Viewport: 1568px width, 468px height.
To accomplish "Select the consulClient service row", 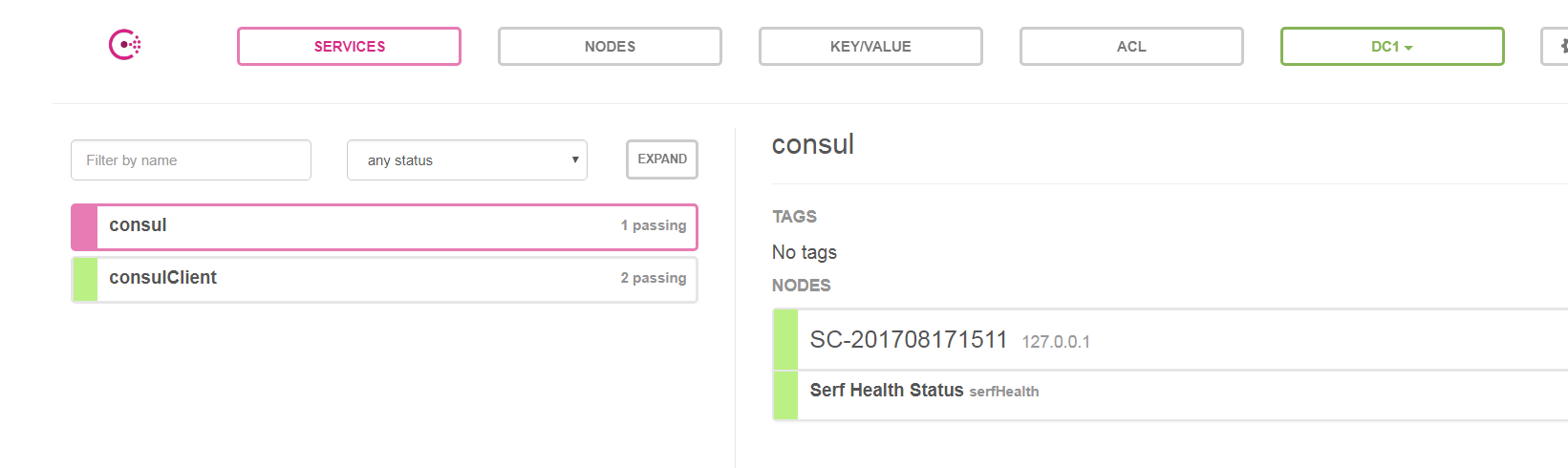I will point(384,280).
